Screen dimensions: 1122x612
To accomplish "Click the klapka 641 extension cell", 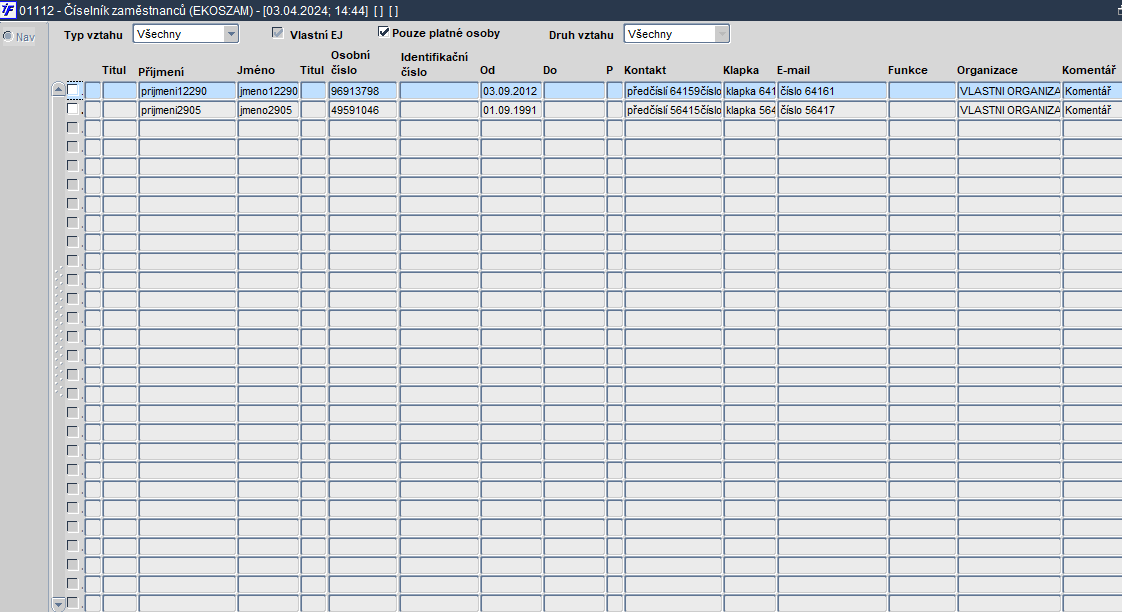I will point(750,91).
